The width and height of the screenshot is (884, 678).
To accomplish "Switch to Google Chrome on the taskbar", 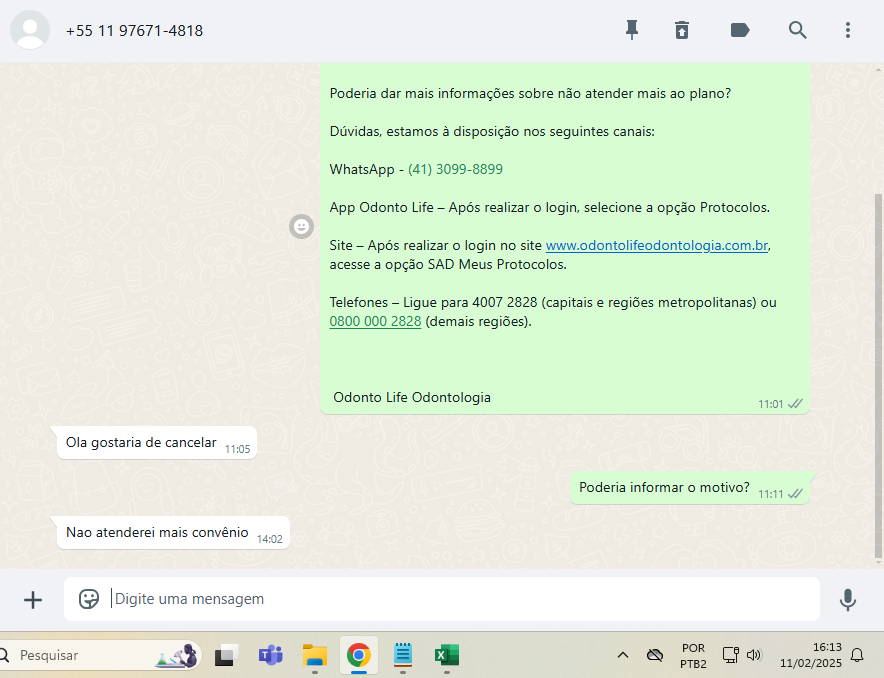I will point(359,655).
